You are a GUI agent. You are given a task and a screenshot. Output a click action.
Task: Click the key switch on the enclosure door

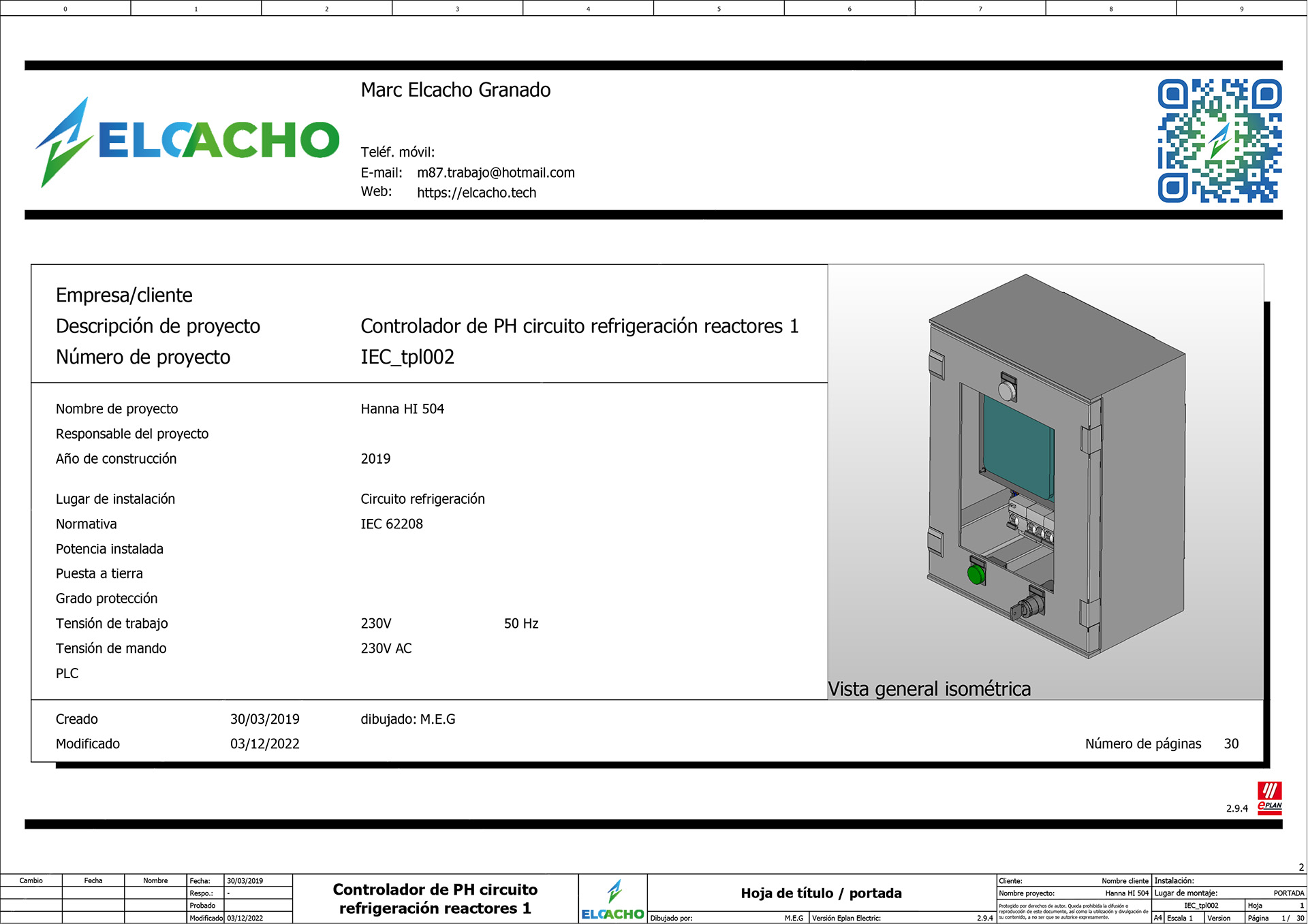tap(1029, 606)
